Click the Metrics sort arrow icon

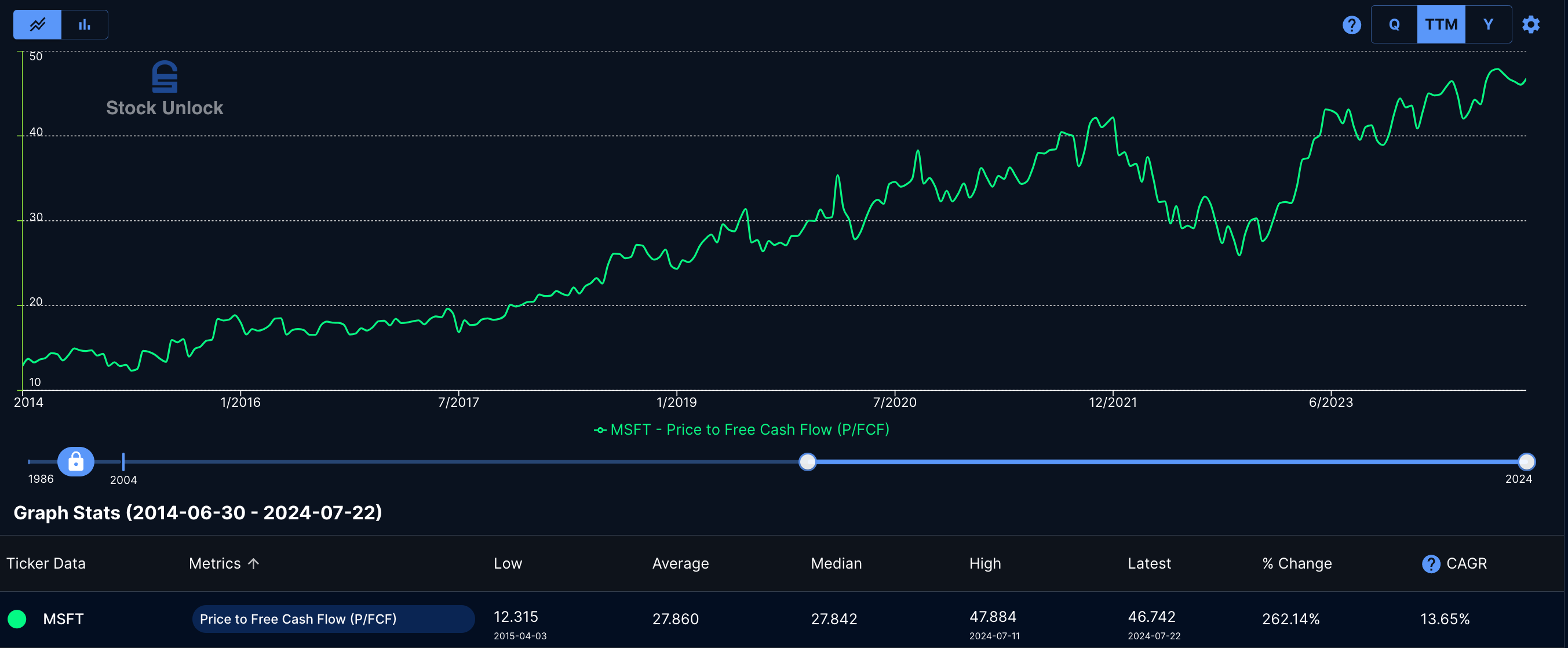(x=254, y=563)
